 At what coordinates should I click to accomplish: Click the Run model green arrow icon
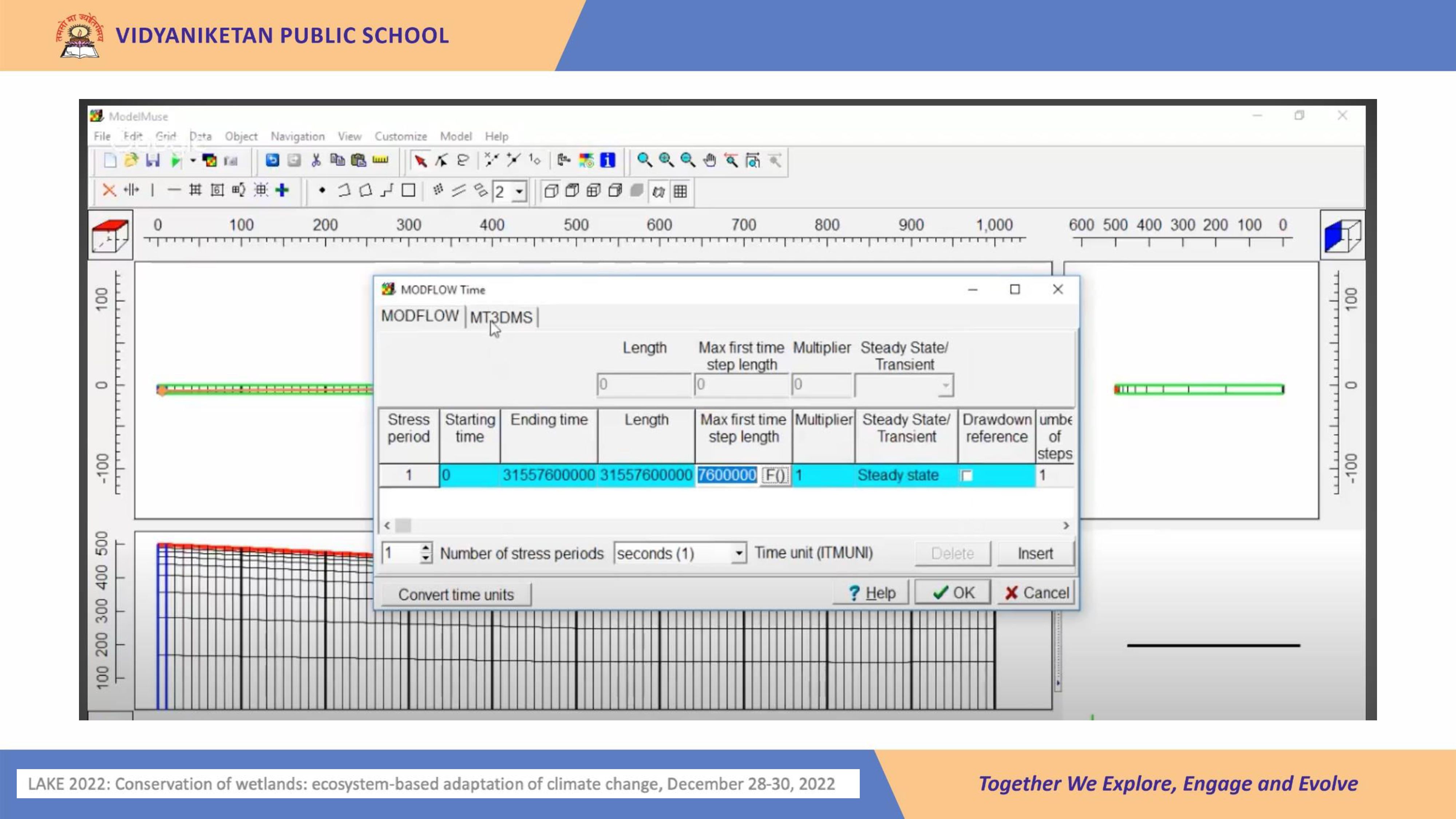(x=176, y=161)
